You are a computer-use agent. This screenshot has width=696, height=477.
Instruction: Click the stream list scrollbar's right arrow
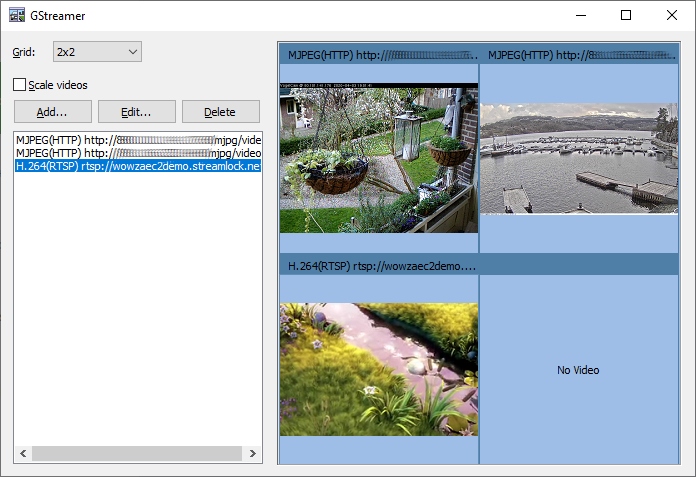pos(254,453)
